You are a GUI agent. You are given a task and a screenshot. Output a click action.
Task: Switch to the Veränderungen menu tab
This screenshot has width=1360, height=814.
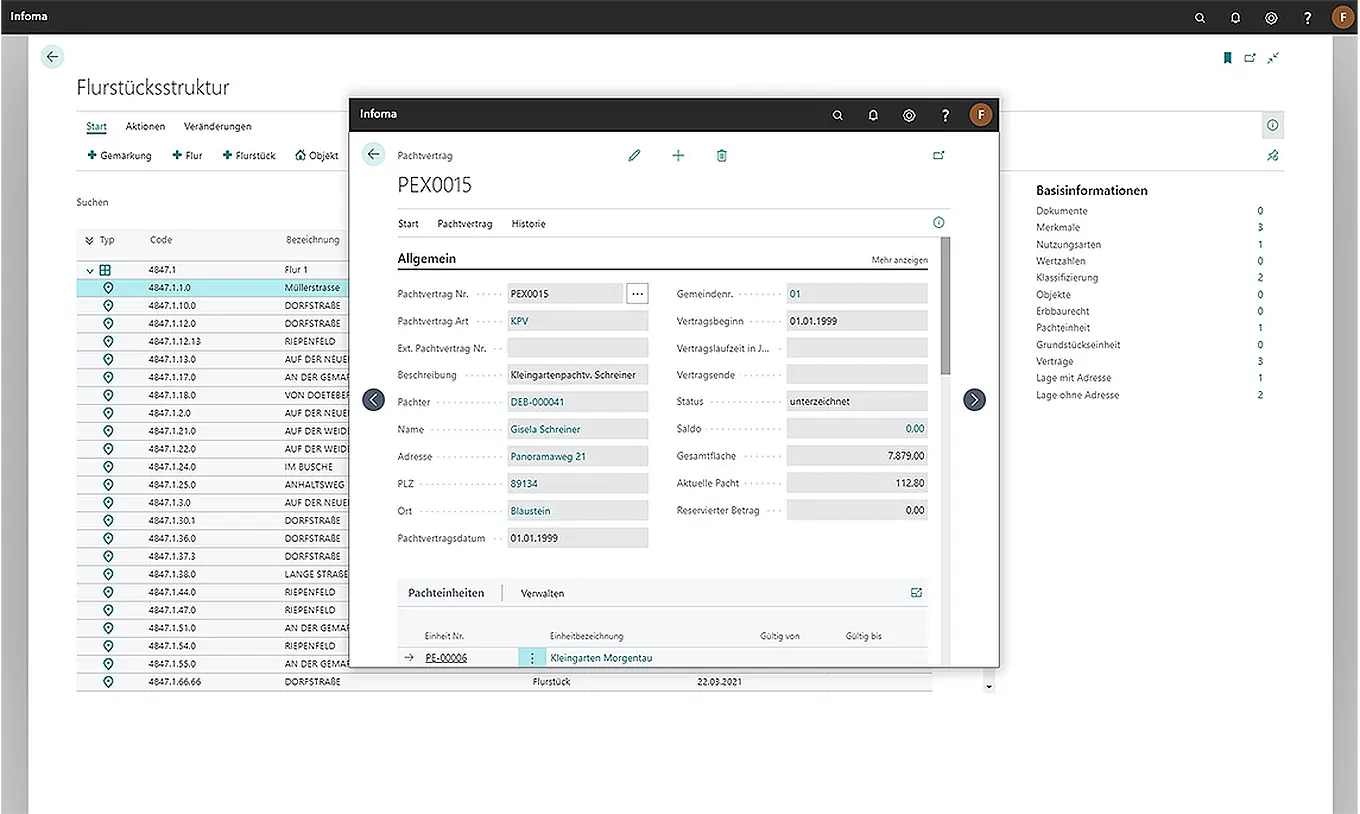[x=217, y=127]
